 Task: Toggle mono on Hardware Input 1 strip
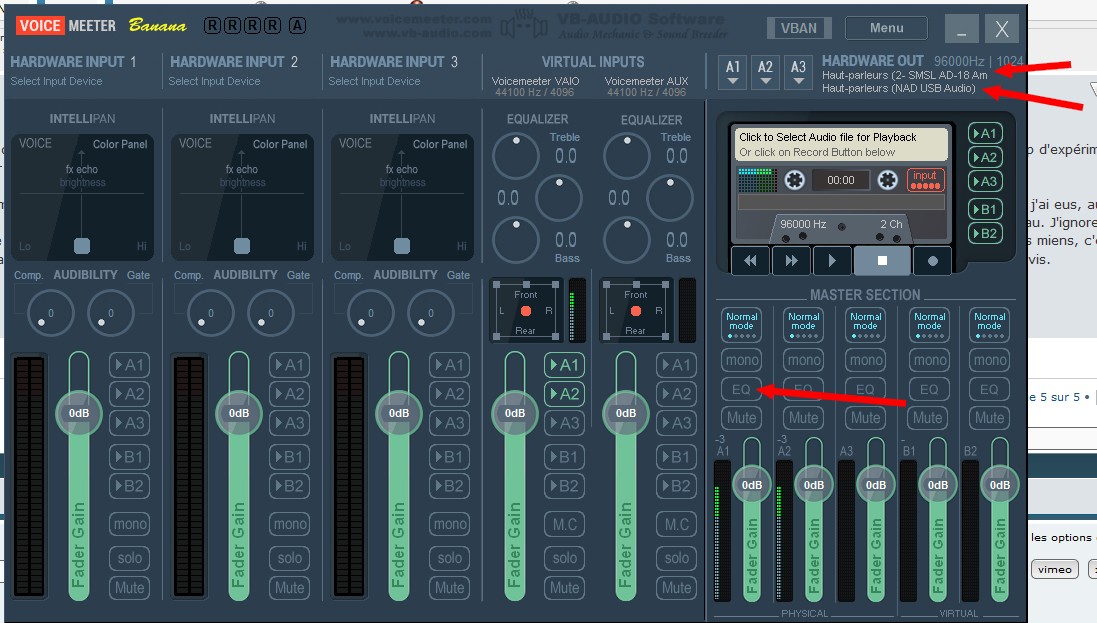pyautogui.click(x=129, y=524)
